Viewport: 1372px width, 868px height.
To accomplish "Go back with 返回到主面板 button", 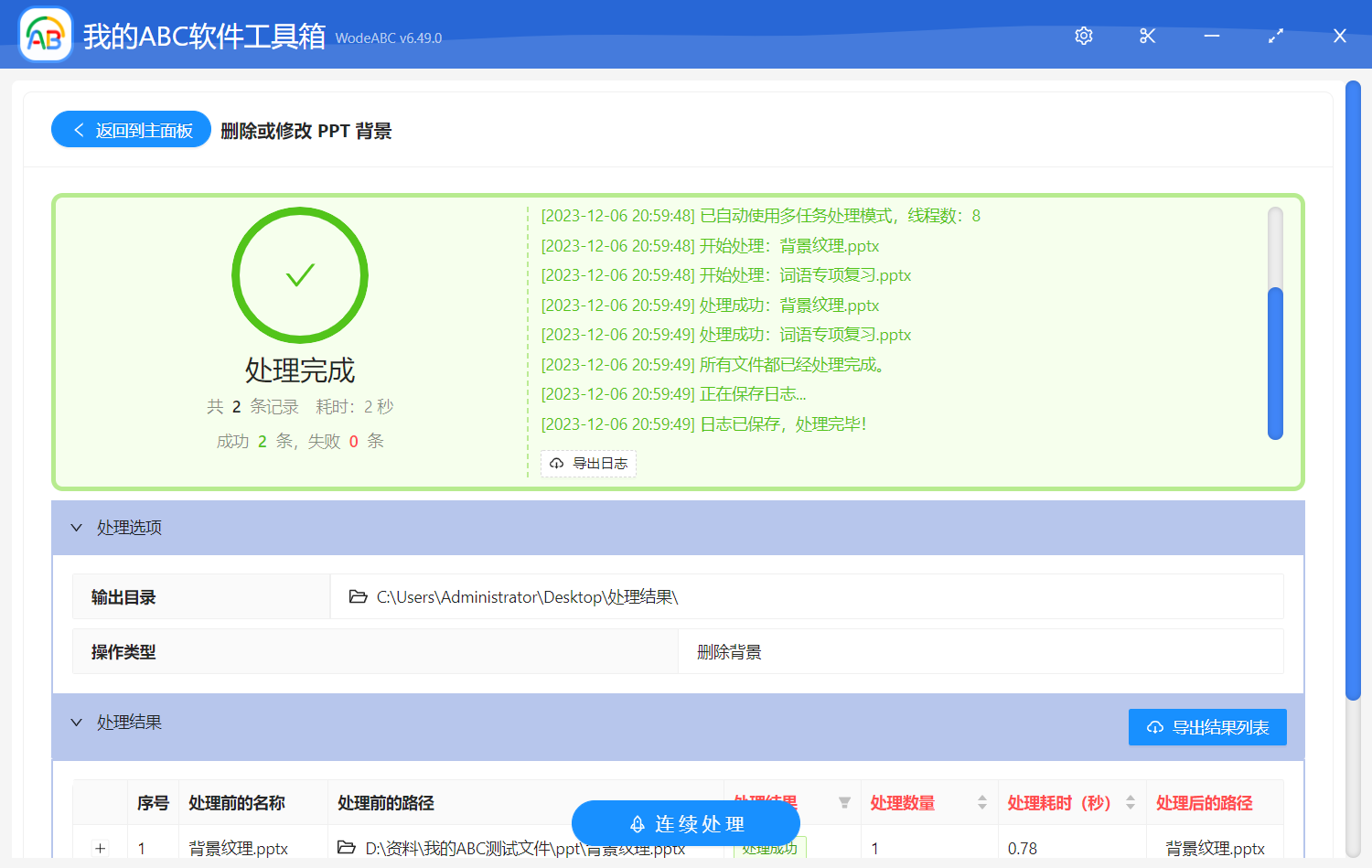I will 131,130.
